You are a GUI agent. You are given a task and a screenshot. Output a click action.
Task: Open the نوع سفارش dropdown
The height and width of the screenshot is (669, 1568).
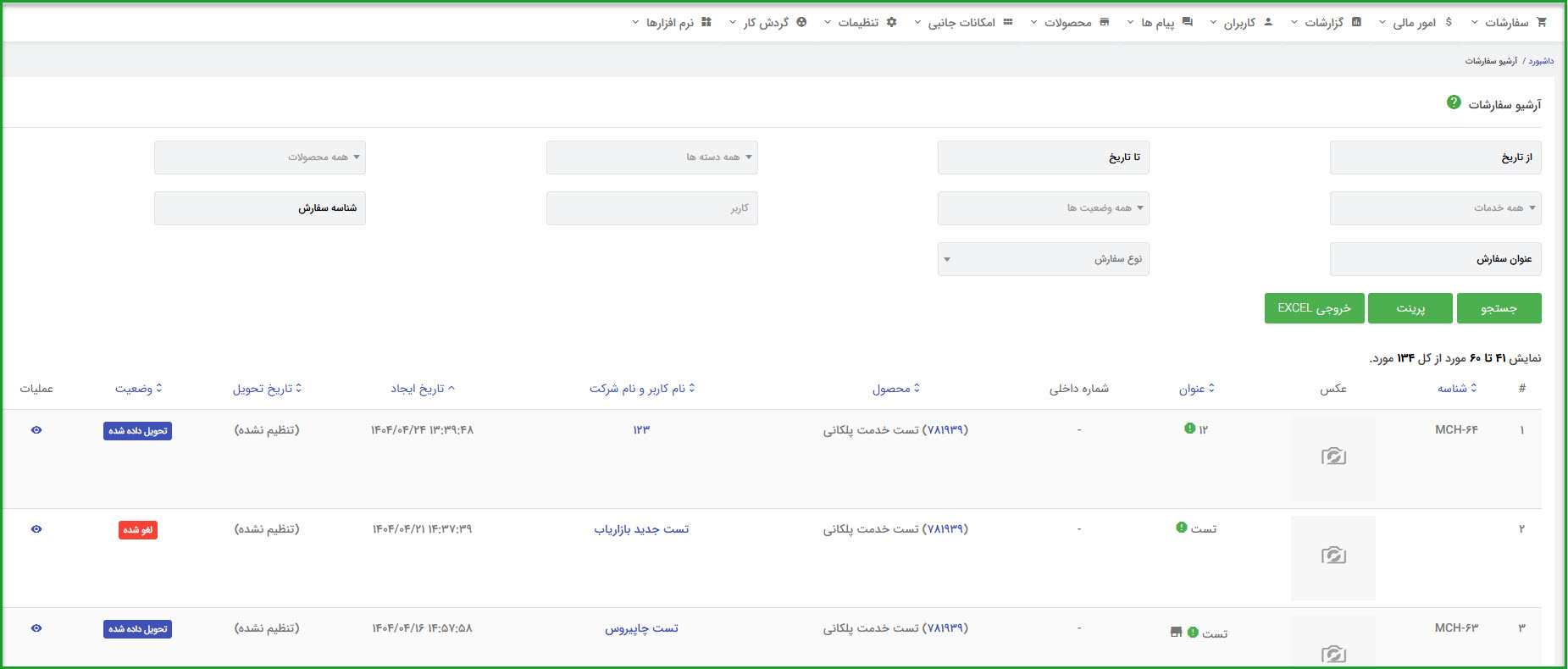[x=1043, y=259]
